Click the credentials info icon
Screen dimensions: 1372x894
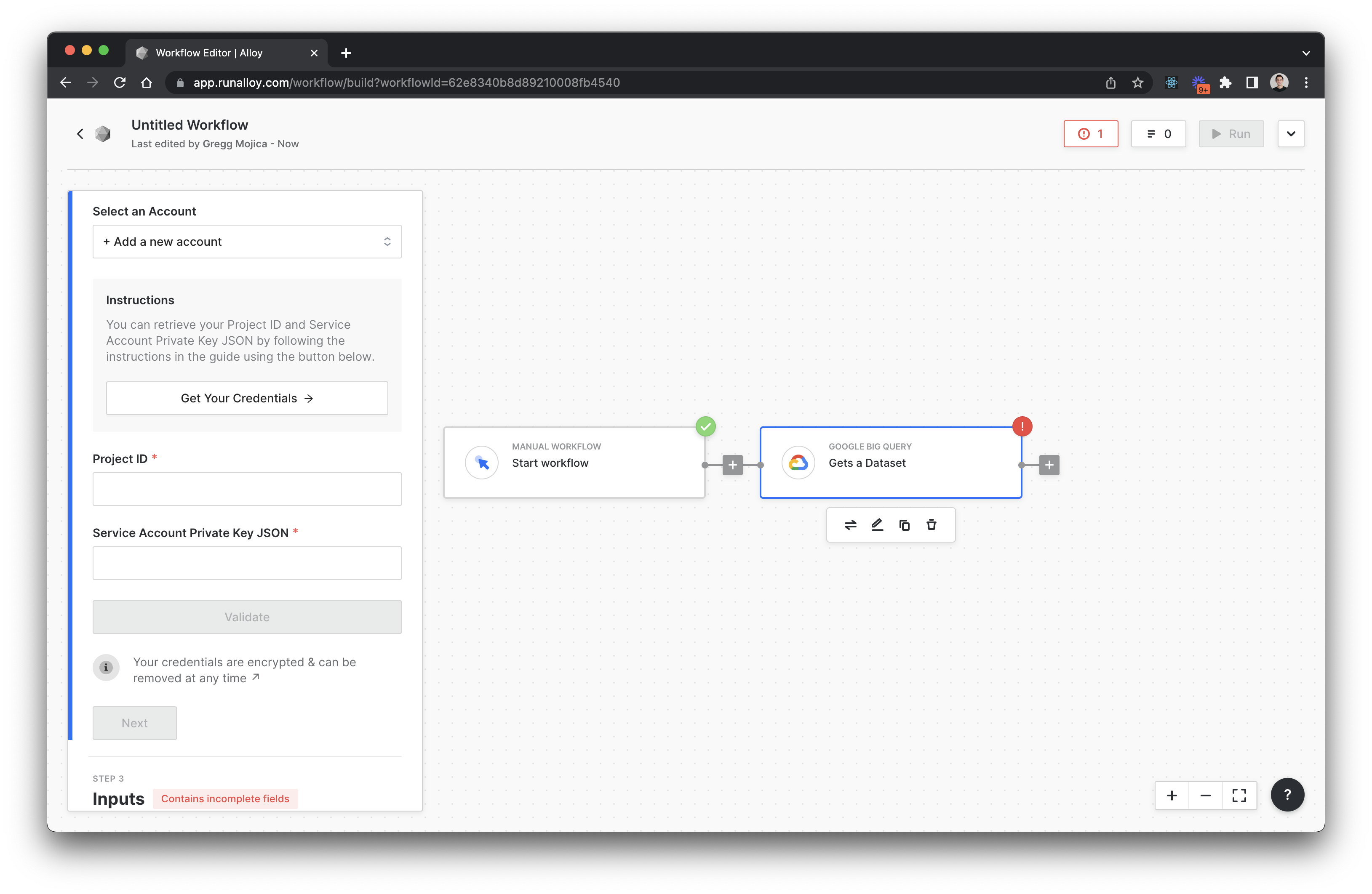click(106, 667)
